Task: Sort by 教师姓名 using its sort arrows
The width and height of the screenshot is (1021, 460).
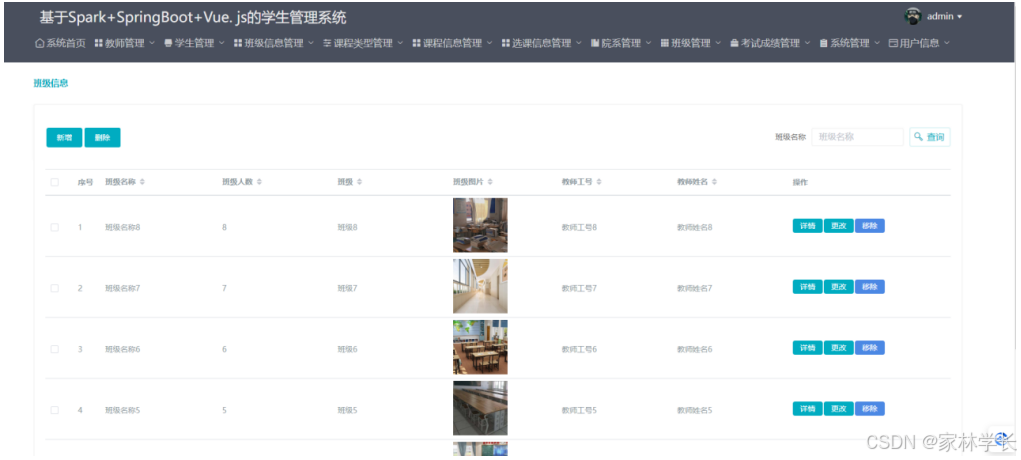Action: (714, 182)
